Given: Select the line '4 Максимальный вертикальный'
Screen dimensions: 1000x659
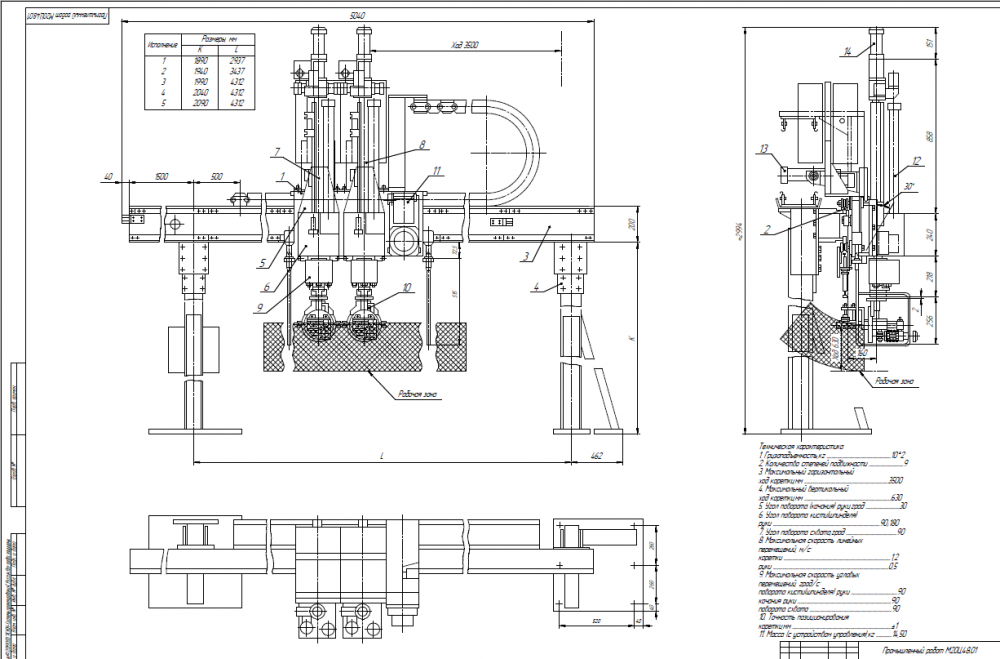Looking at the screenshot, I should coord(804,489).
